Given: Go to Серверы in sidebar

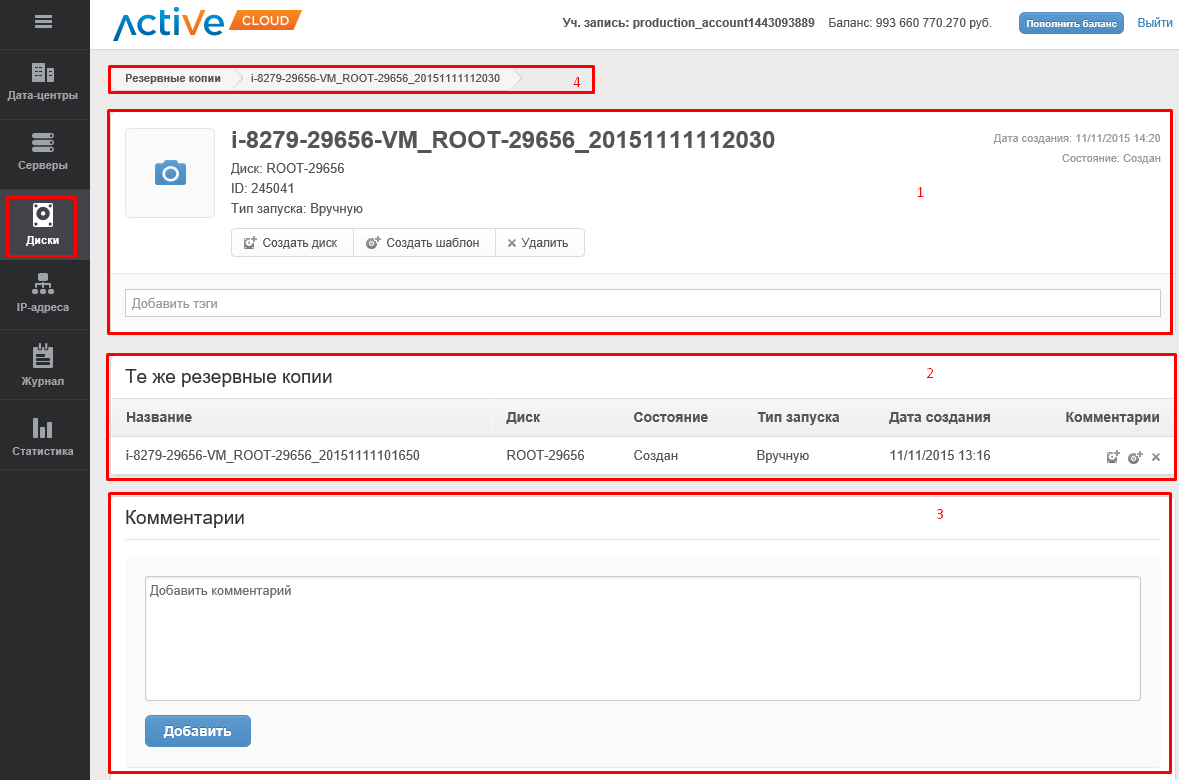Looking at the screenshot, I should click(x=43, y=152).
